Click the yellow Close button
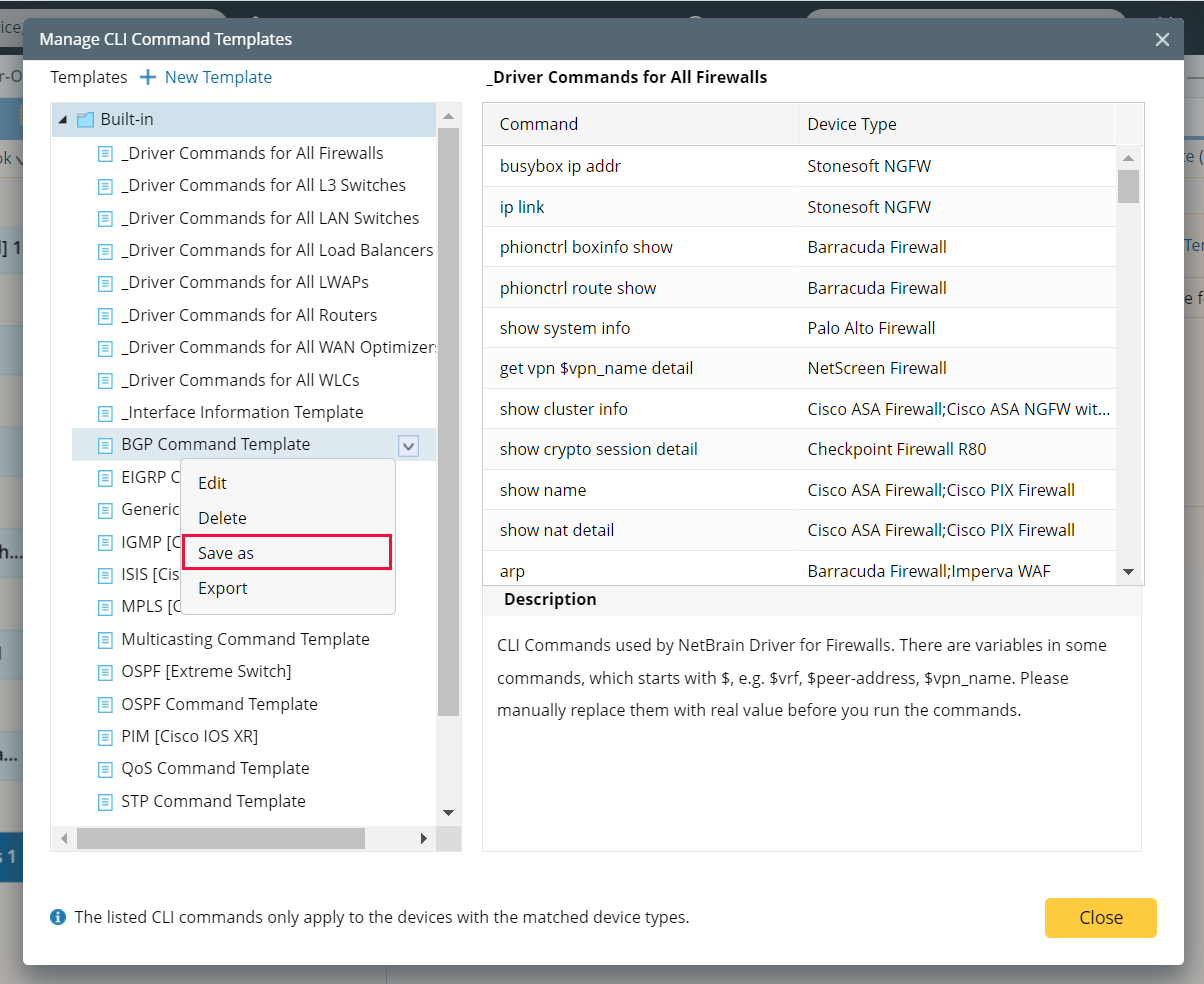1204x984 pixels. (1100, 917)
